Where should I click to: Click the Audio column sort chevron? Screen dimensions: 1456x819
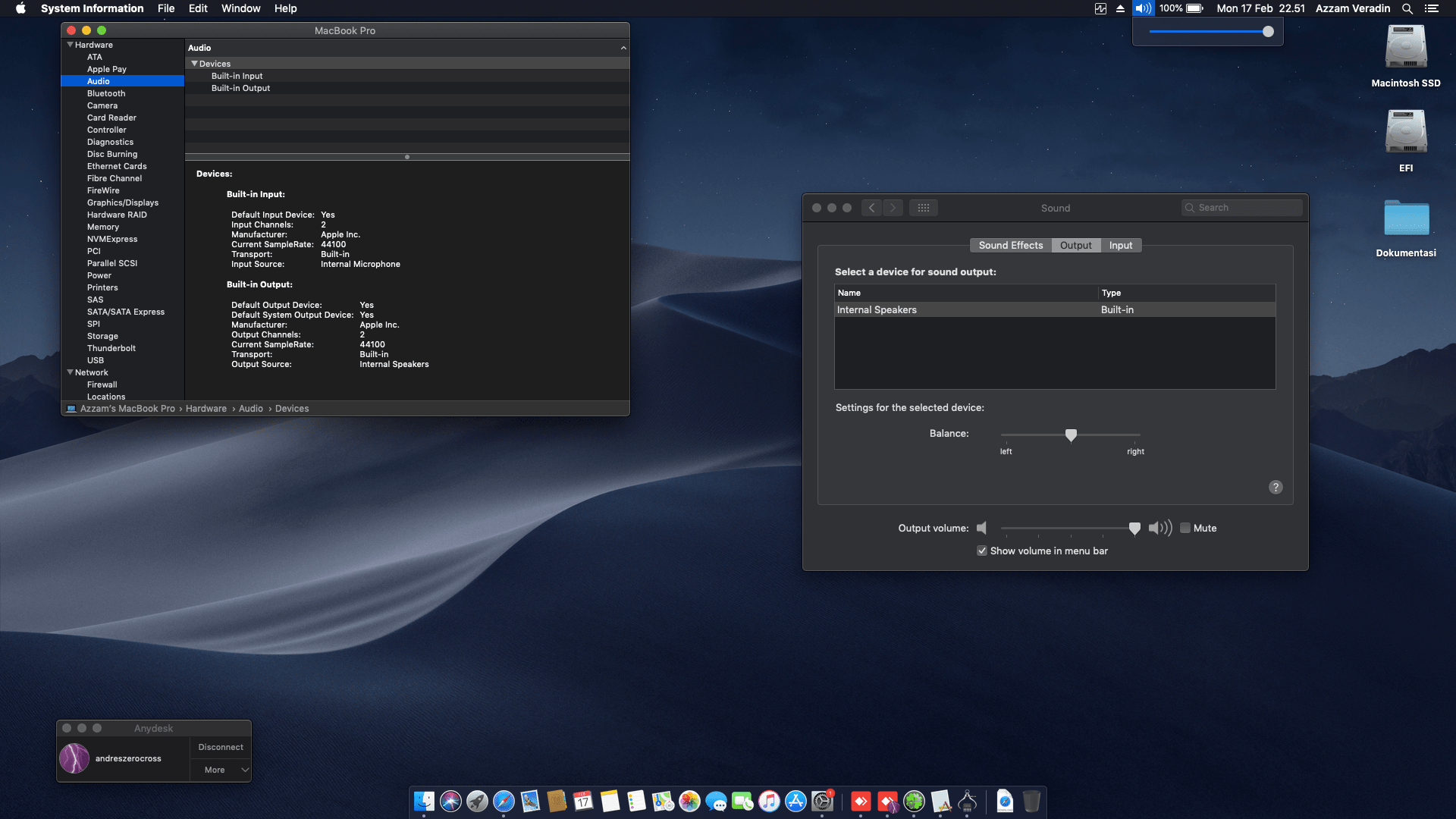623,48
